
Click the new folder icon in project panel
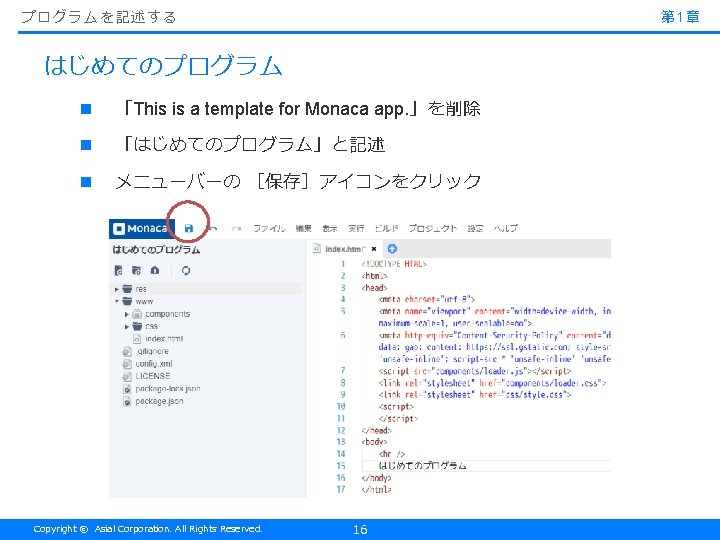(136, 270)
